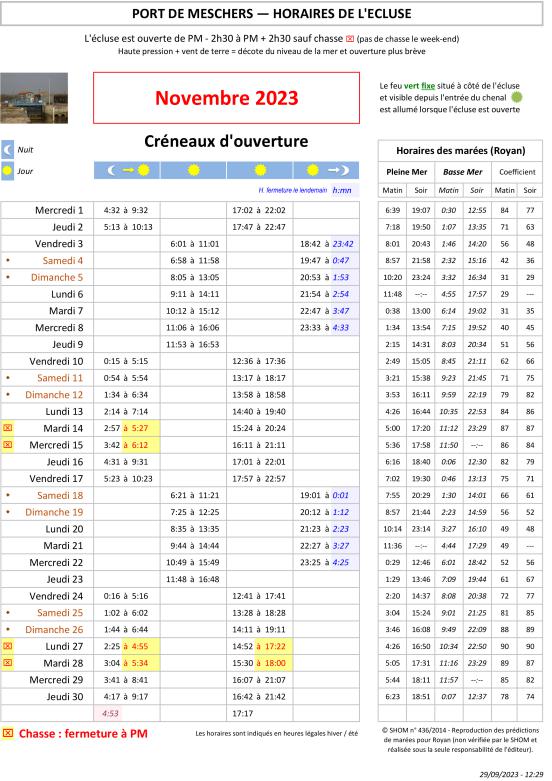Select the '13:17 à 18:17' slot for Samedi 11
This screenshot has width=552, height=781.
259,378
